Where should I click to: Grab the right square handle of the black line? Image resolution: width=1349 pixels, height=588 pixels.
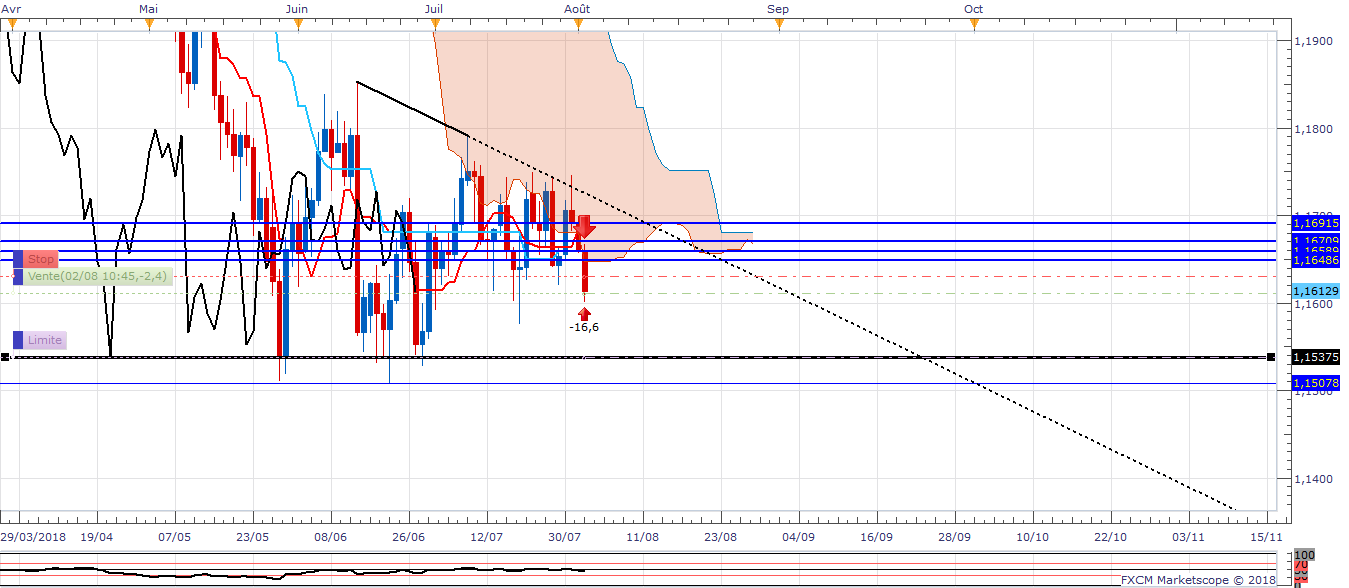(x=1271, y=357)
